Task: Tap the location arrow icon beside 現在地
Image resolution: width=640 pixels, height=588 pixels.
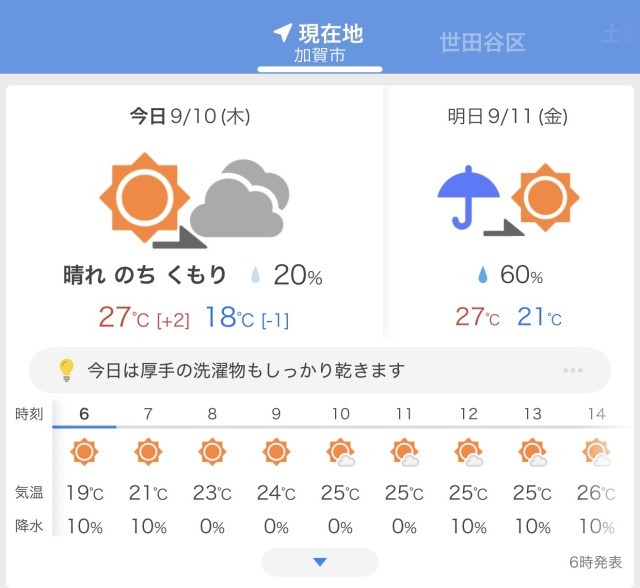Action: [282, 33]
